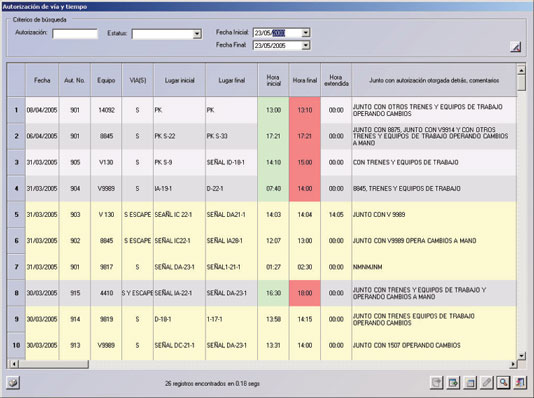
Task: Click the Hora inicial column header
Action: coord(273,80)
